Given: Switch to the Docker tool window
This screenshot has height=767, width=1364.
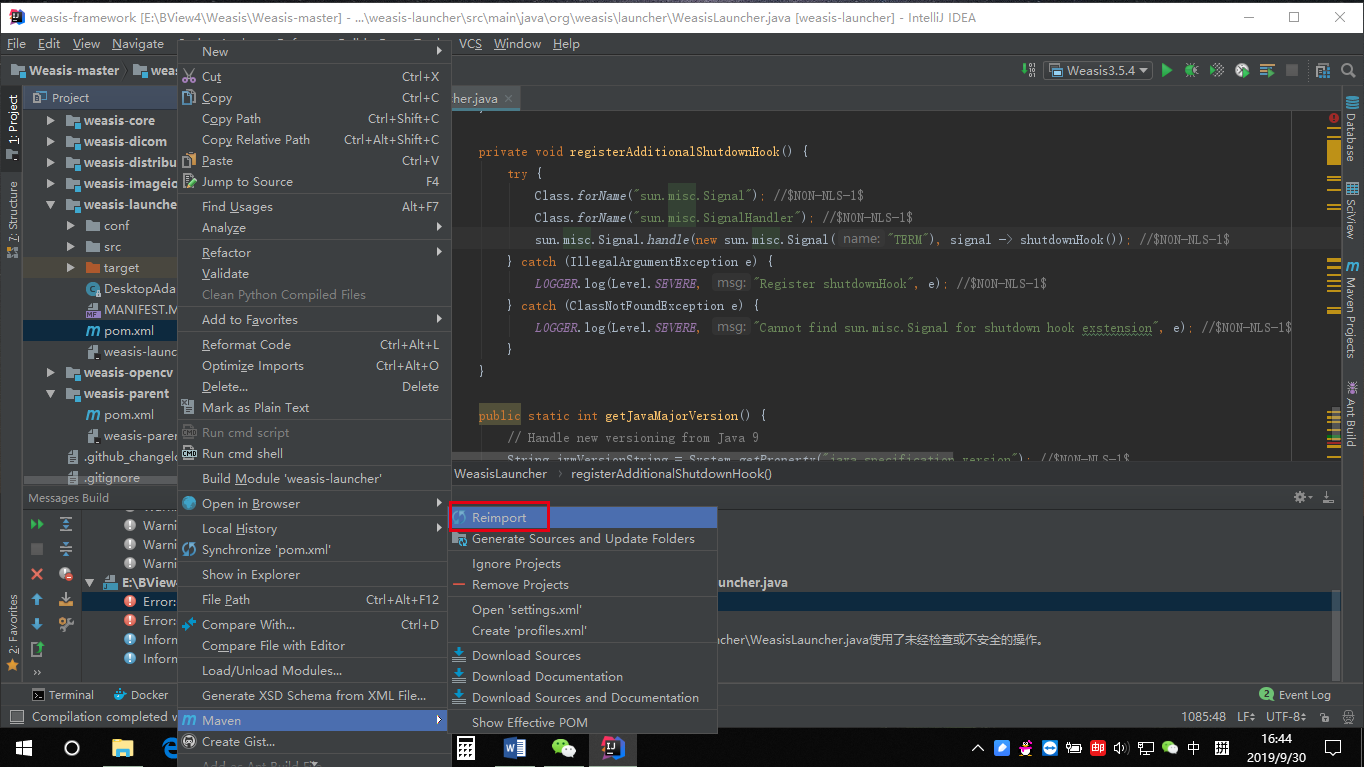Looking at the screenshot, I should tap(140, 694).
